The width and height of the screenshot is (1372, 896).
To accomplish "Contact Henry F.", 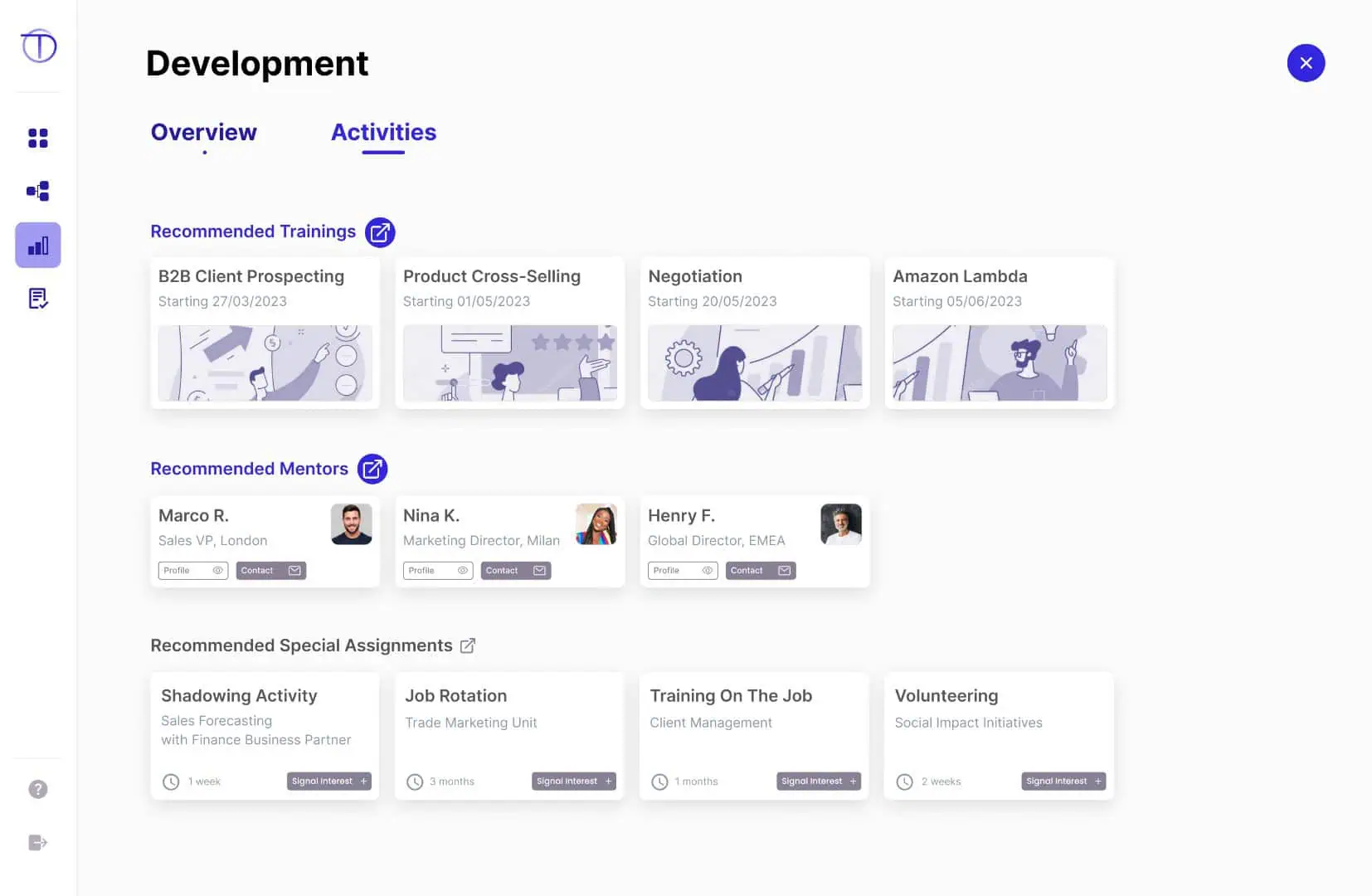I will pyautogui.click(x=761, y=571).
